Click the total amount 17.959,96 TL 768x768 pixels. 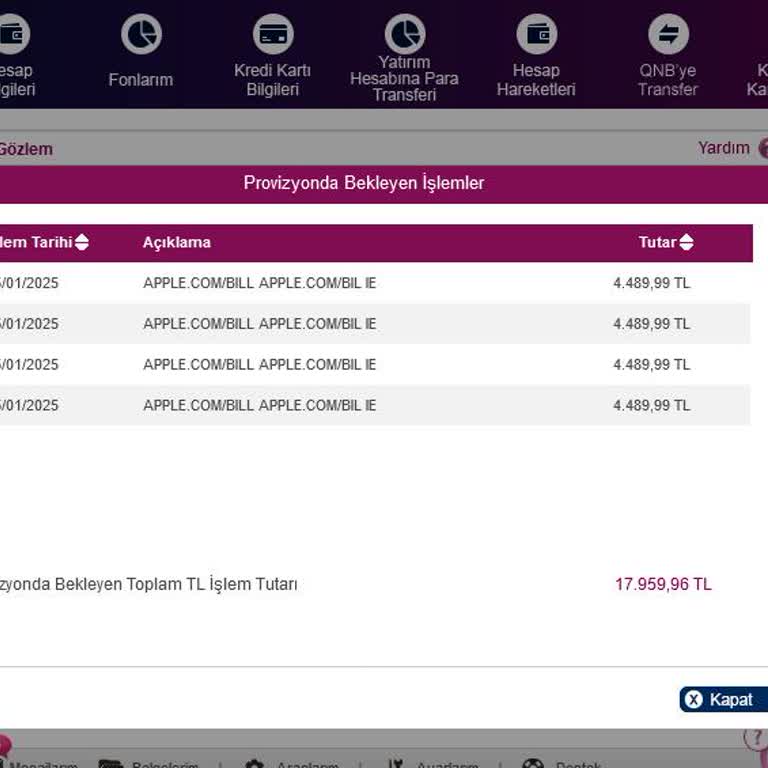pos(663,584)
